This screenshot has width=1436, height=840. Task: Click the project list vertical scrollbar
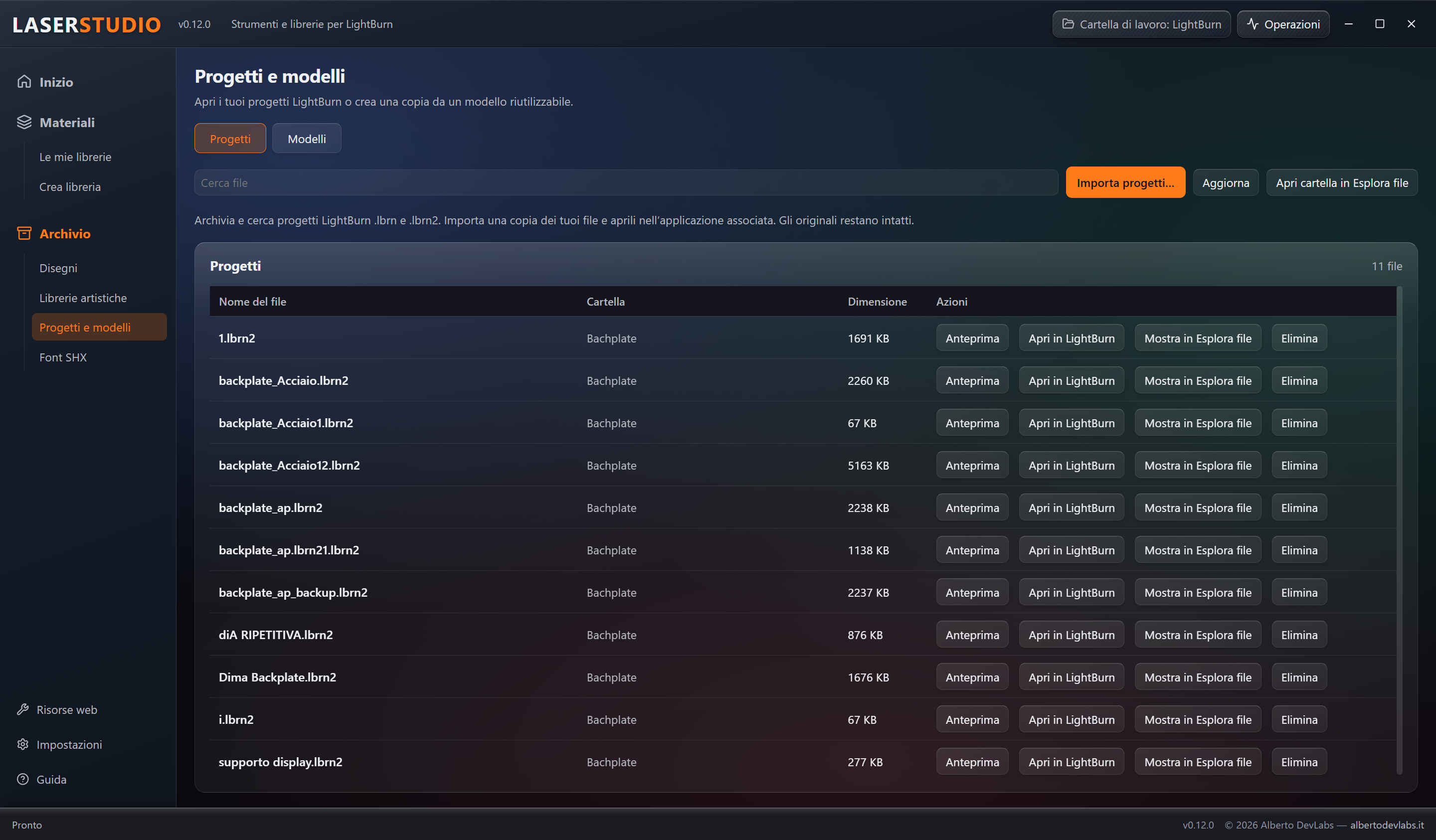(1400, 530)
